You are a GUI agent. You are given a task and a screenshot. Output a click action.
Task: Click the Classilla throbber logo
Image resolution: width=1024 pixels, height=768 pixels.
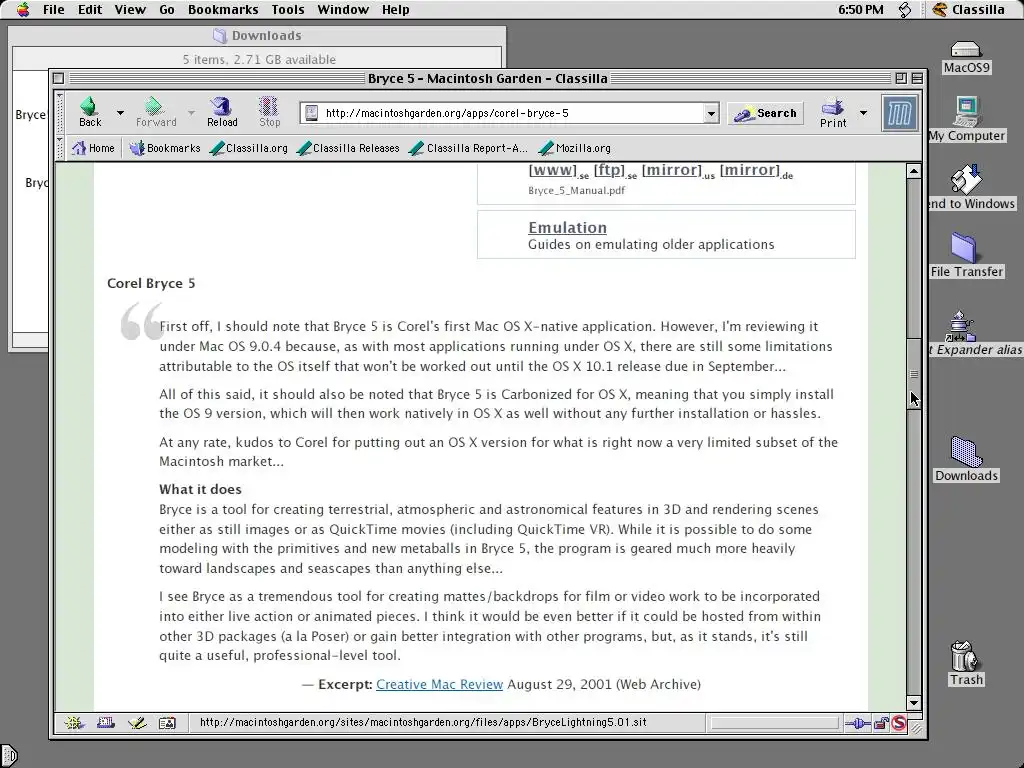[899, 113]
